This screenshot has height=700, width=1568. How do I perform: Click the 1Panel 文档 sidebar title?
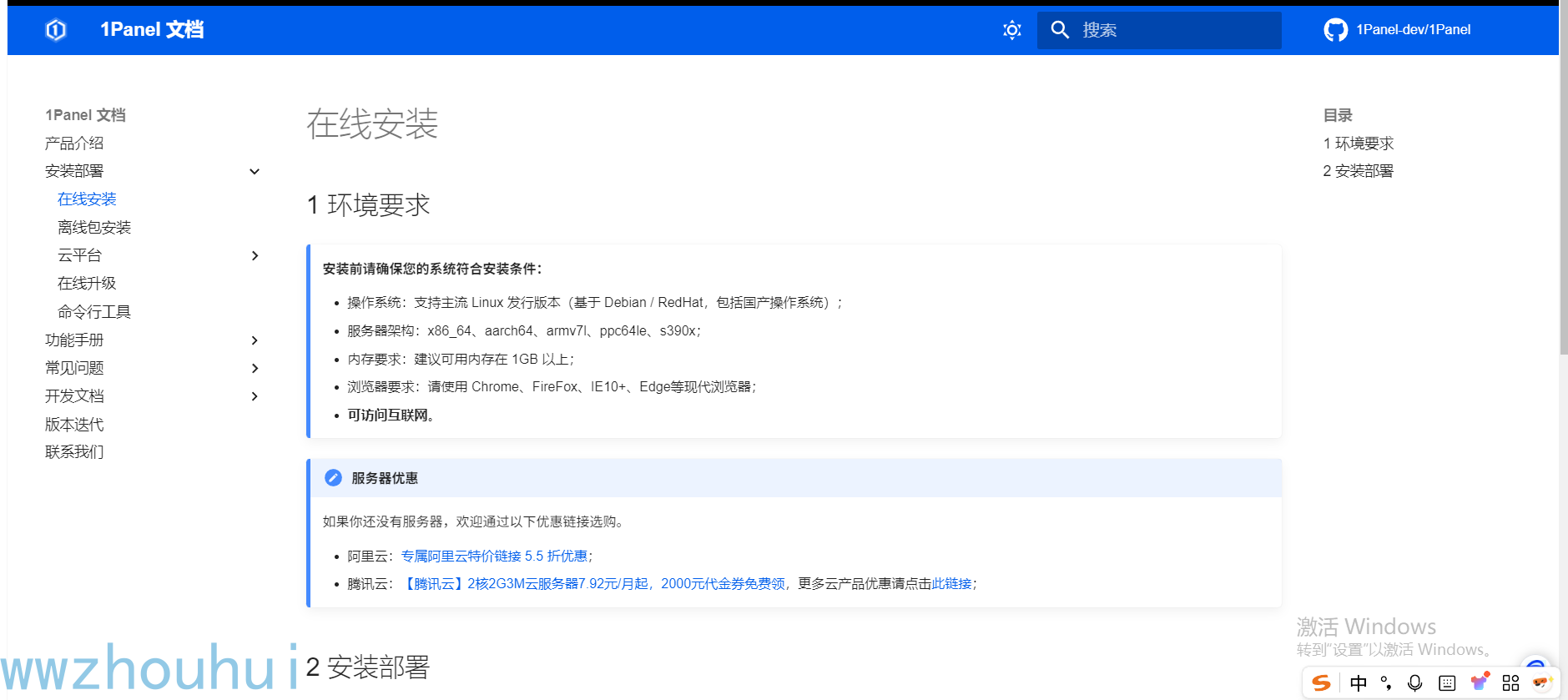pos(85,115)
